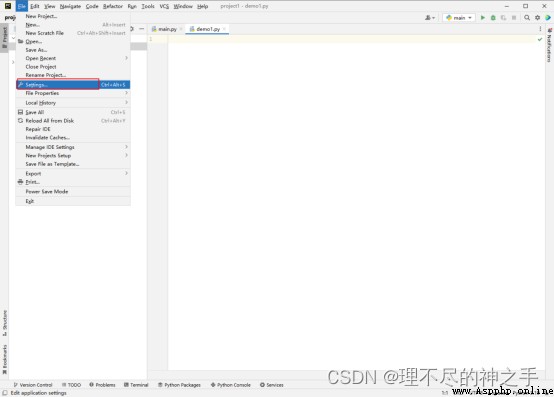This screenshot has height=397, width=554.
Task: Click the PyCharm application icon
Action: point(8,6)
